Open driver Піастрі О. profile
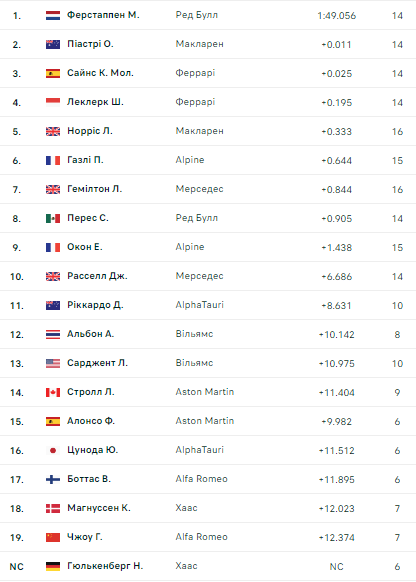 (x=90, y=44)
